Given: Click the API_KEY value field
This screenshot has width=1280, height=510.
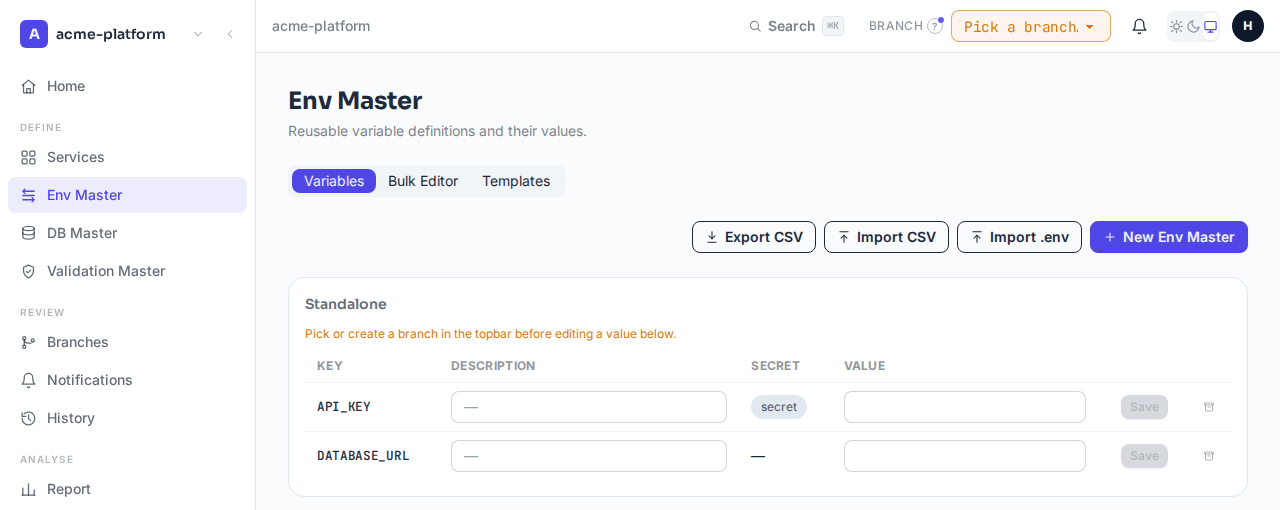Looking at the screenshot, I should [965, 407].
